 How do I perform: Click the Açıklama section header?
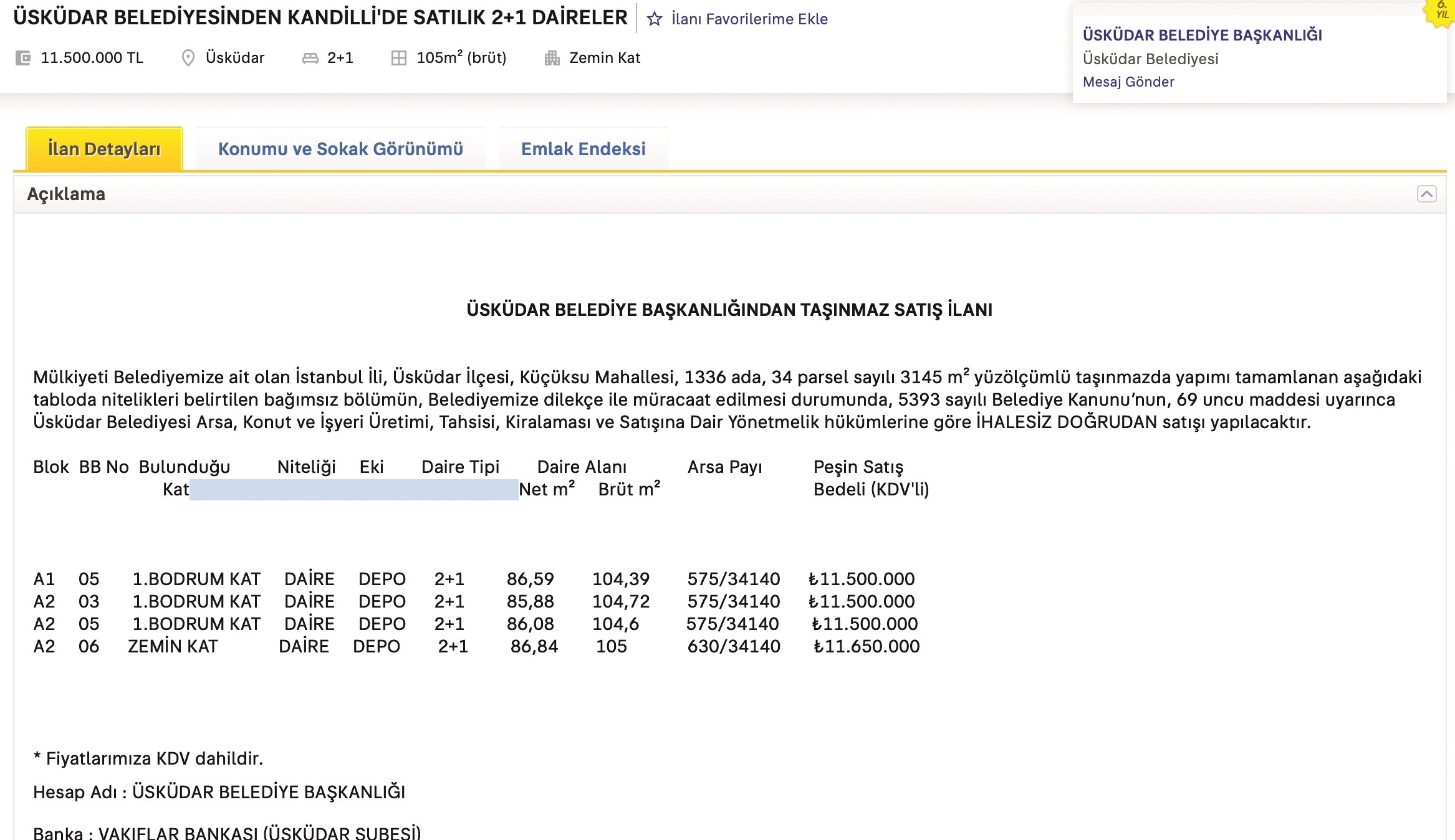pyautogui.click(x=66, y=194)
